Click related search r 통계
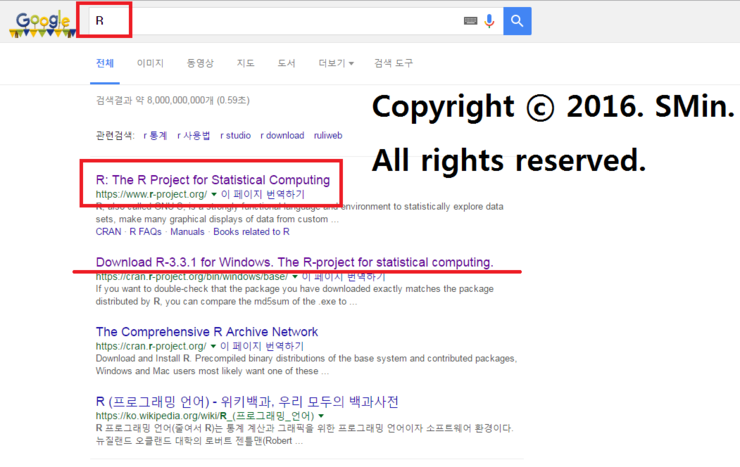 pyautogui.click(x=155, y=136)
